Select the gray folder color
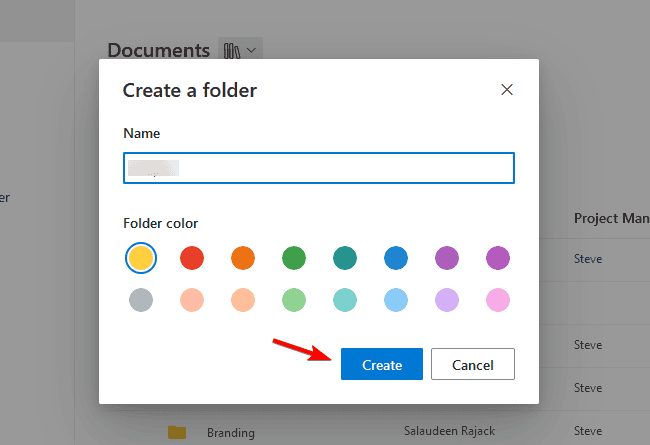Screen dimensions: 650x445 click(141, 299)
